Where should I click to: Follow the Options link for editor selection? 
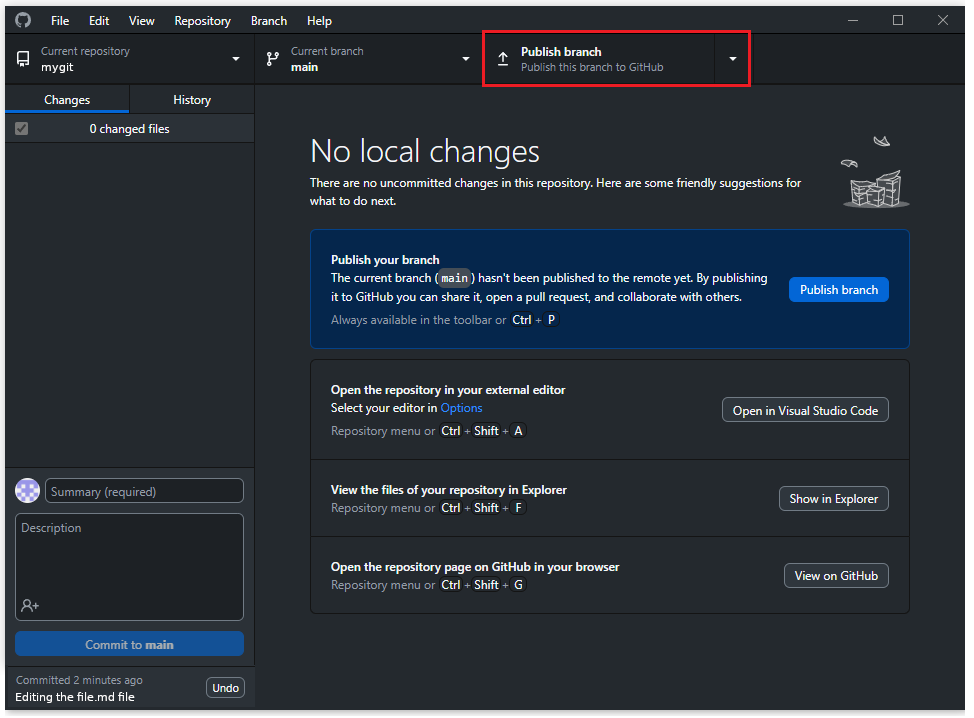(461, 408)
